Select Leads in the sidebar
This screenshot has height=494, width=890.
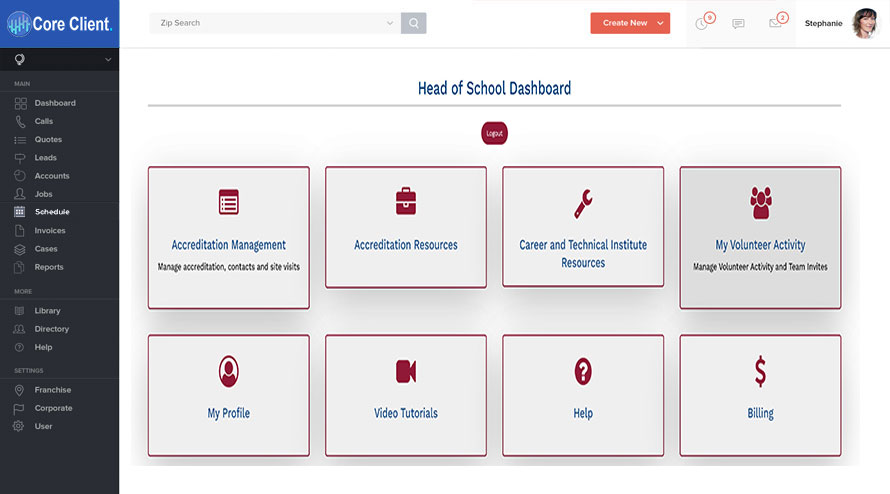[x=45, y=158]
